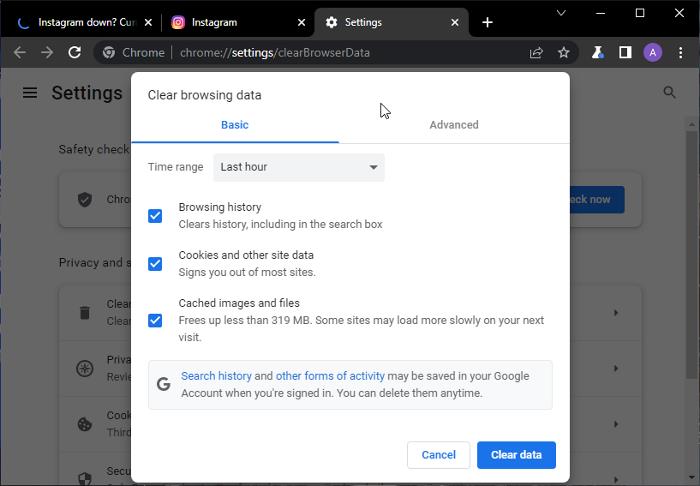Switch to the Instagram browser tab
The height and width of the screenshot is (486, 700).
[x=236, y=22]
